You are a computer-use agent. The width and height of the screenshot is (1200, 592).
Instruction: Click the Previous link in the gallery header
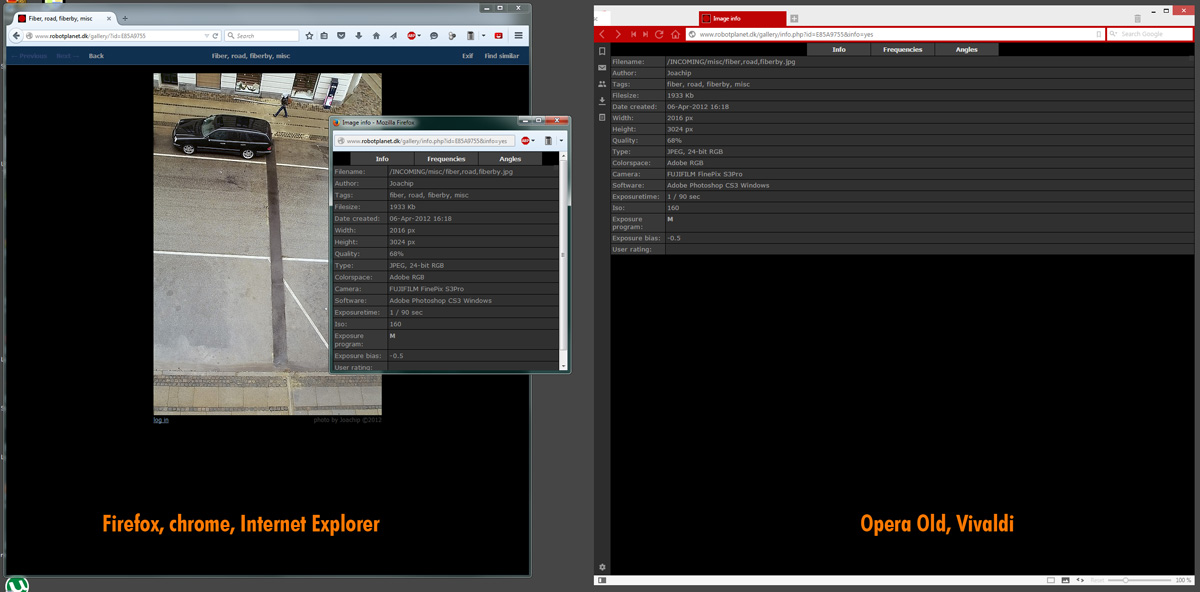[30, 56]
